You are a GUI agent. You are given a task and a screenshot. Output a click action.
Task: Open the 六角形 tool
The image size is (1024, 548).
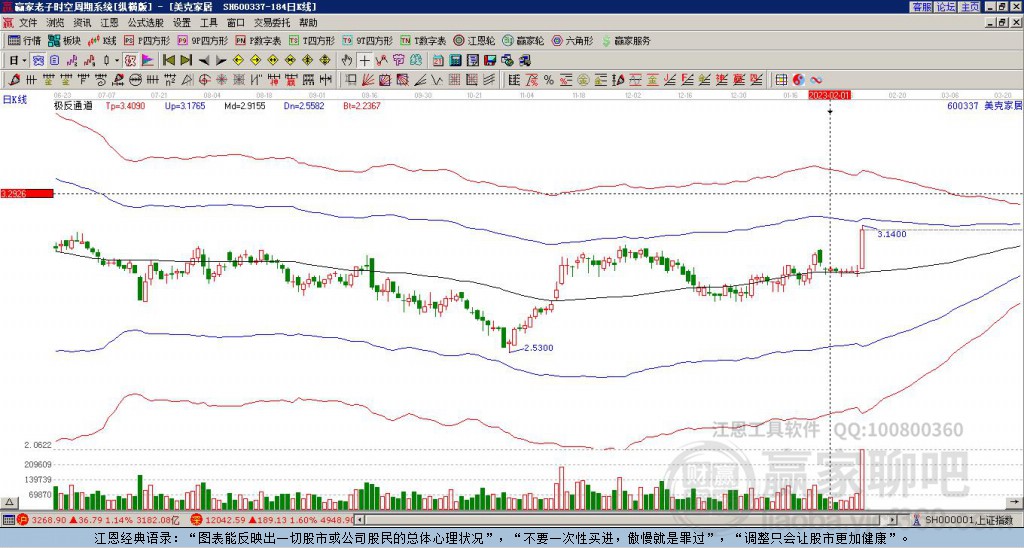pyautogui.click(x=573, y=40)
